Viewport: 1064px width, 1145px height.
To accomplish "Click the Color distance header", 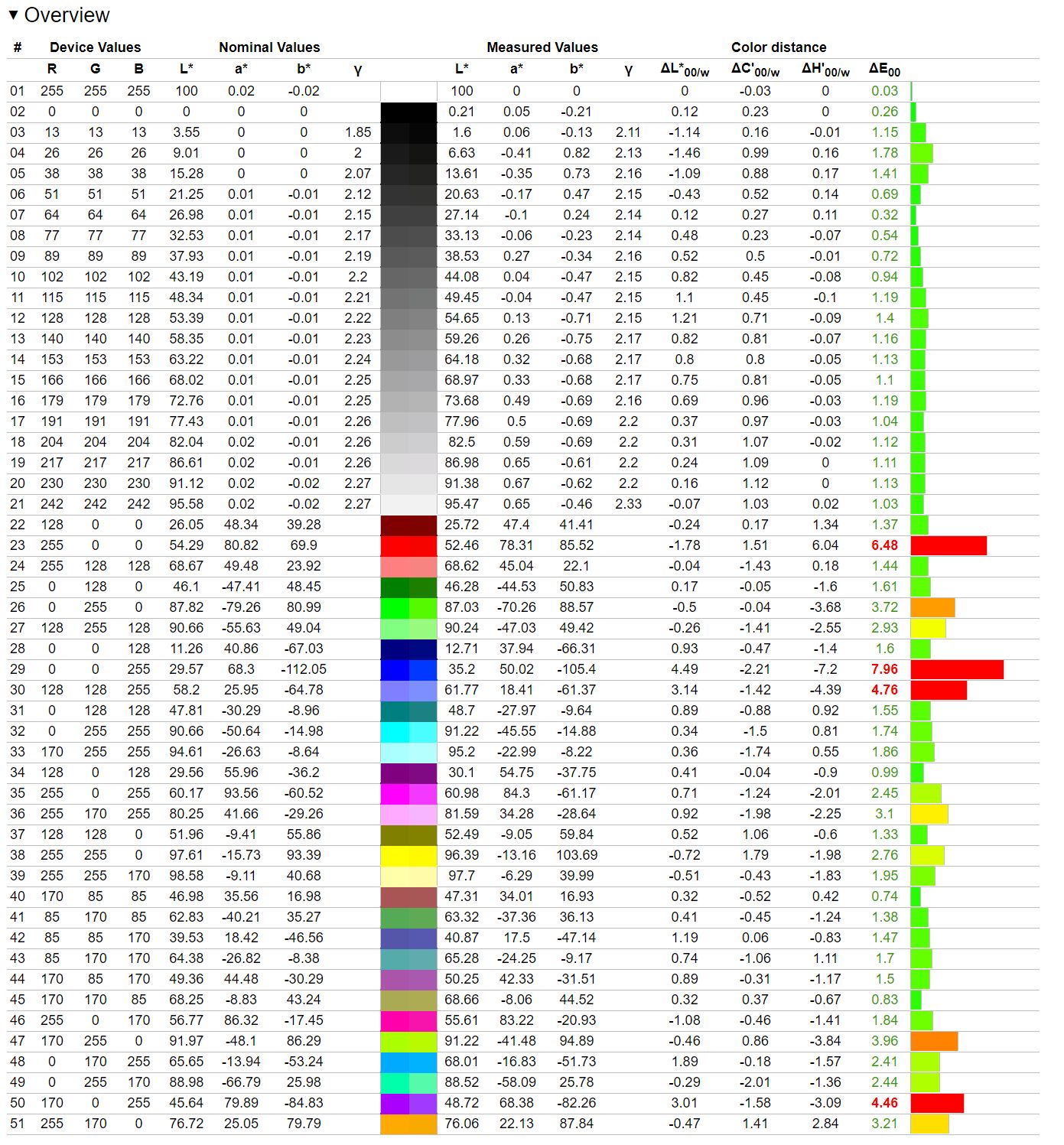I will tap(778, 47).
